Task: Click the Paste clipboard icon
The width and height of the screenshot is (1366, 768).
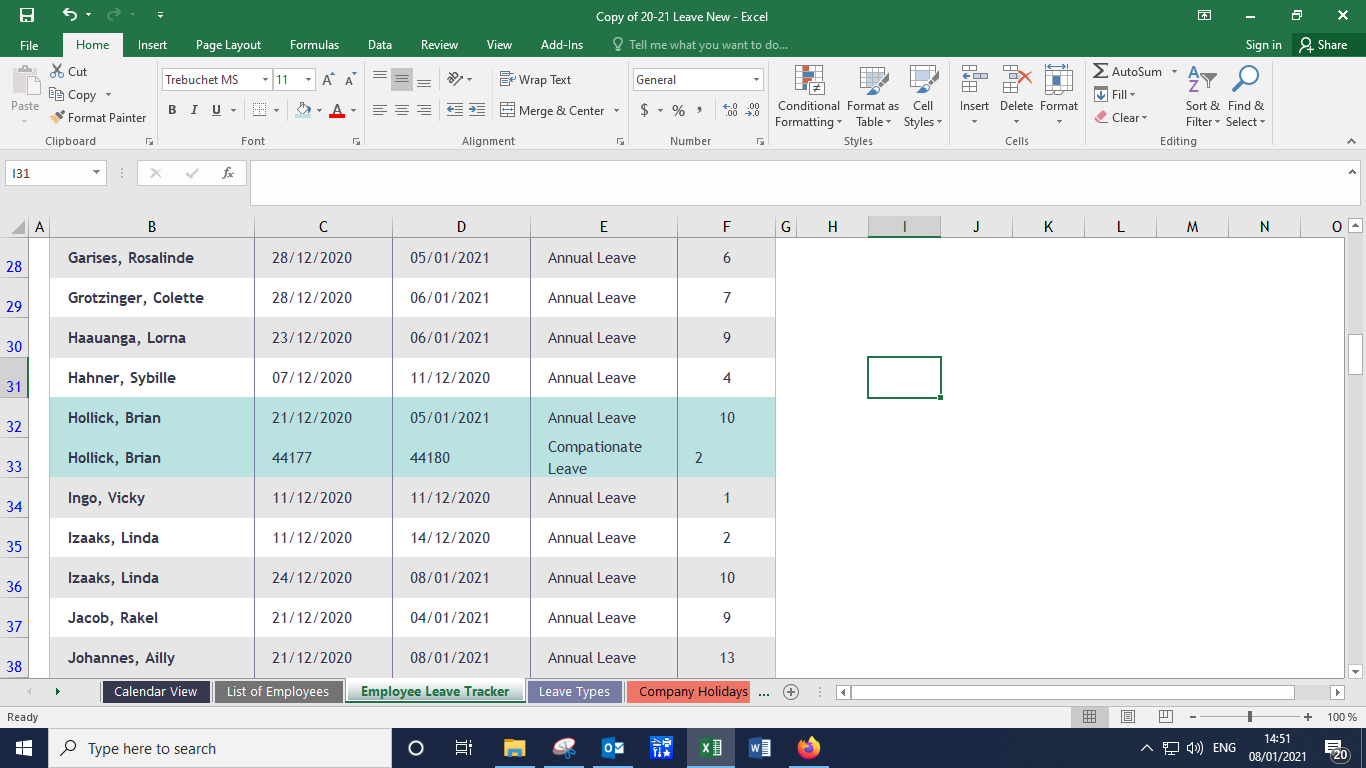Action: coord(25,81)
